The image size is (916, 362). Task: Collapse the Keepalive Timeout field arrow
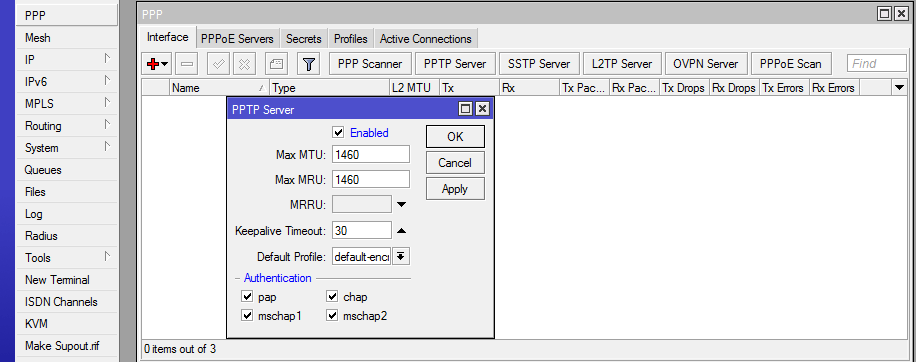coord(401,231)
